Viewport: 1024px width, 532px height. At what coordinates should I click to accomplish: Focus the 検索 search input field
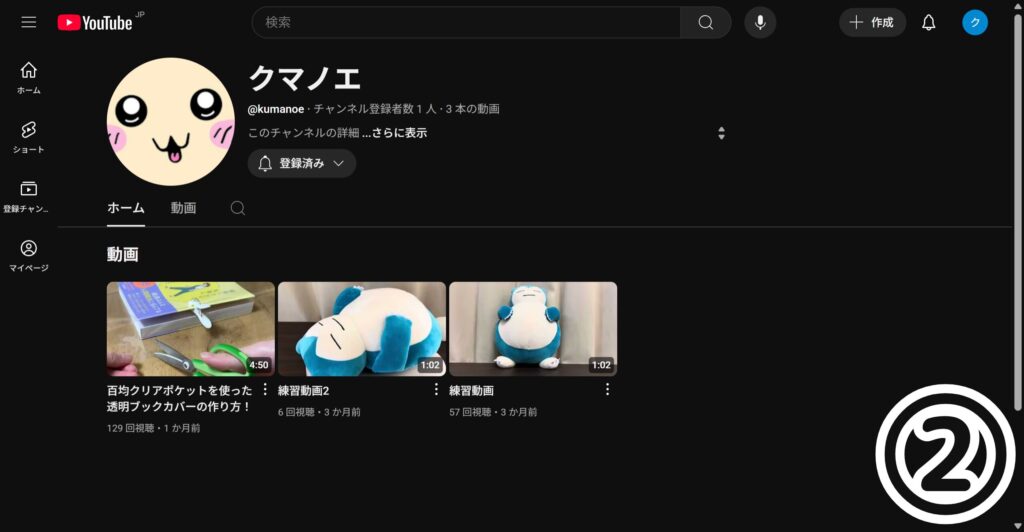466,22
